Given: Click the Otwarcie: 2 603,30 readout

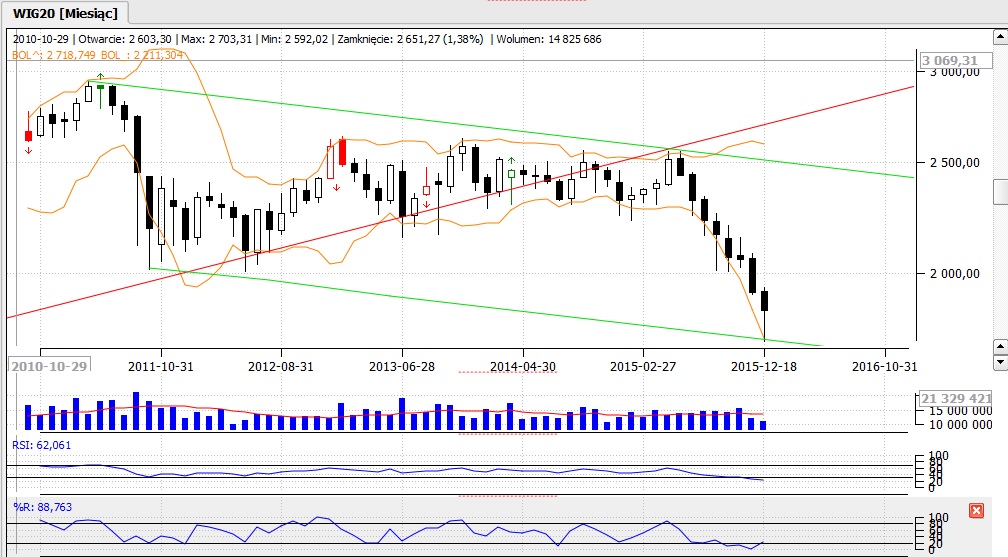Looking at the screenshot, I should click(125, 39).
